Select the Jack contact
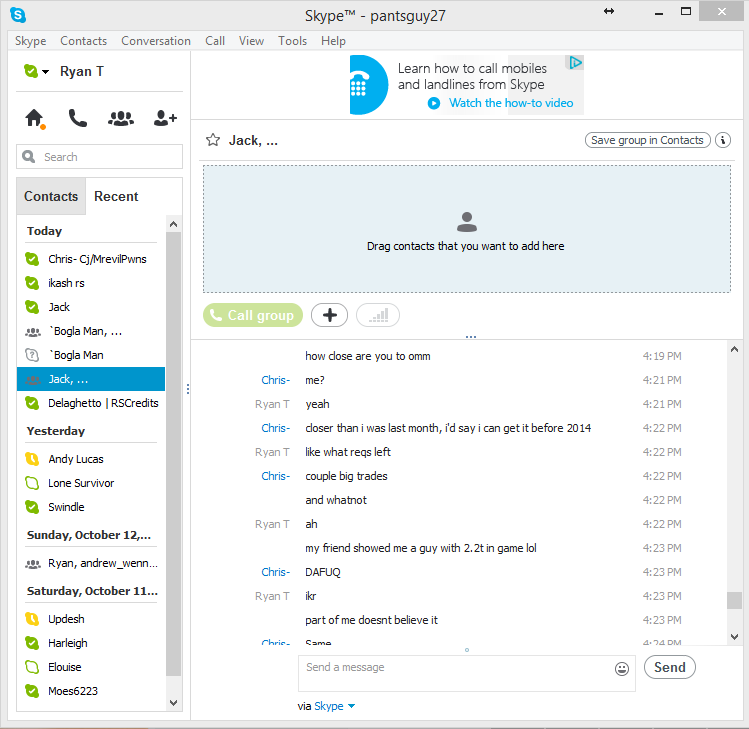Viewport: 749px width, 729px height. click(91, 307)
